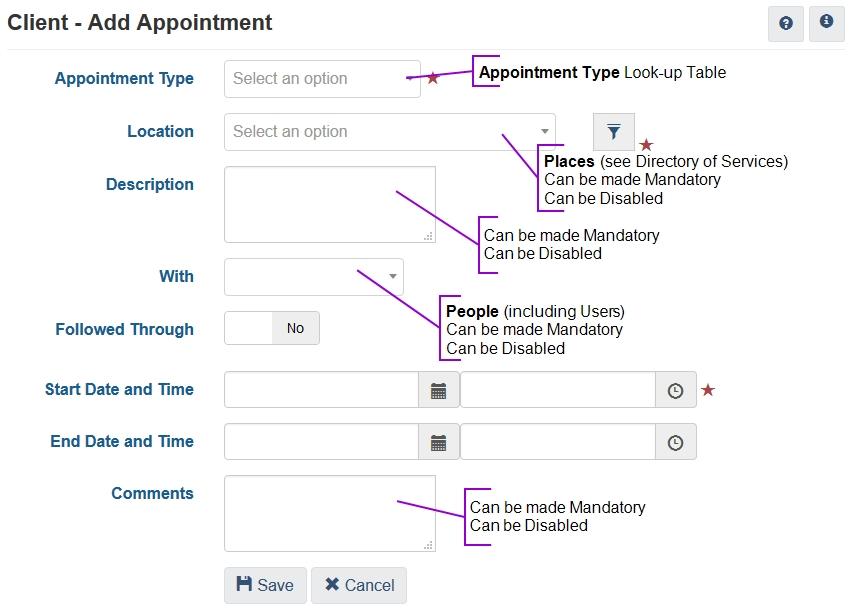Click the help question mark icon
The height and width of the screenshot is (609, 854).
786,23
